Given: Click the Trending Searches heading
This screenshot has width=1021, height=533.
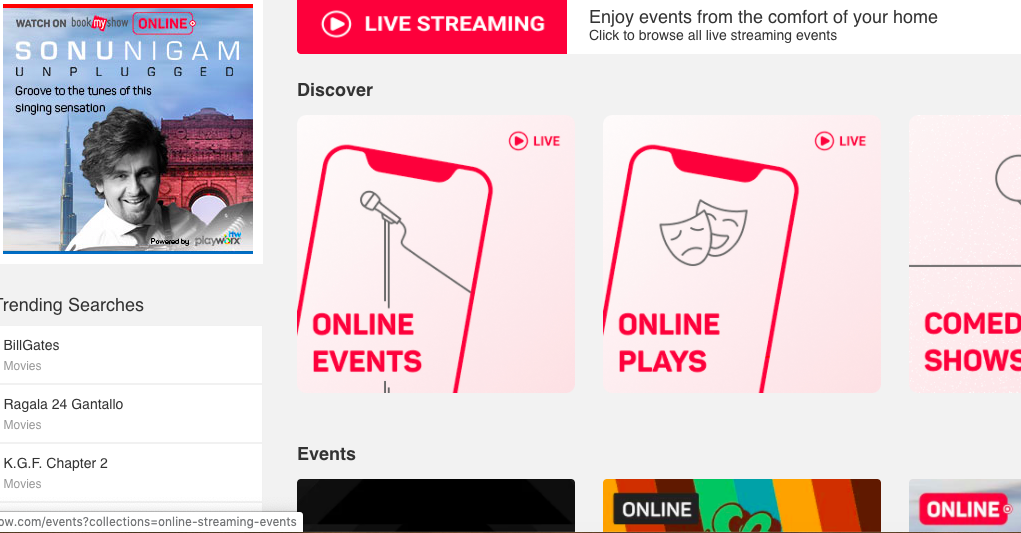Looking at the screenshot, I should pyautogui.click(x=70, y=305).
